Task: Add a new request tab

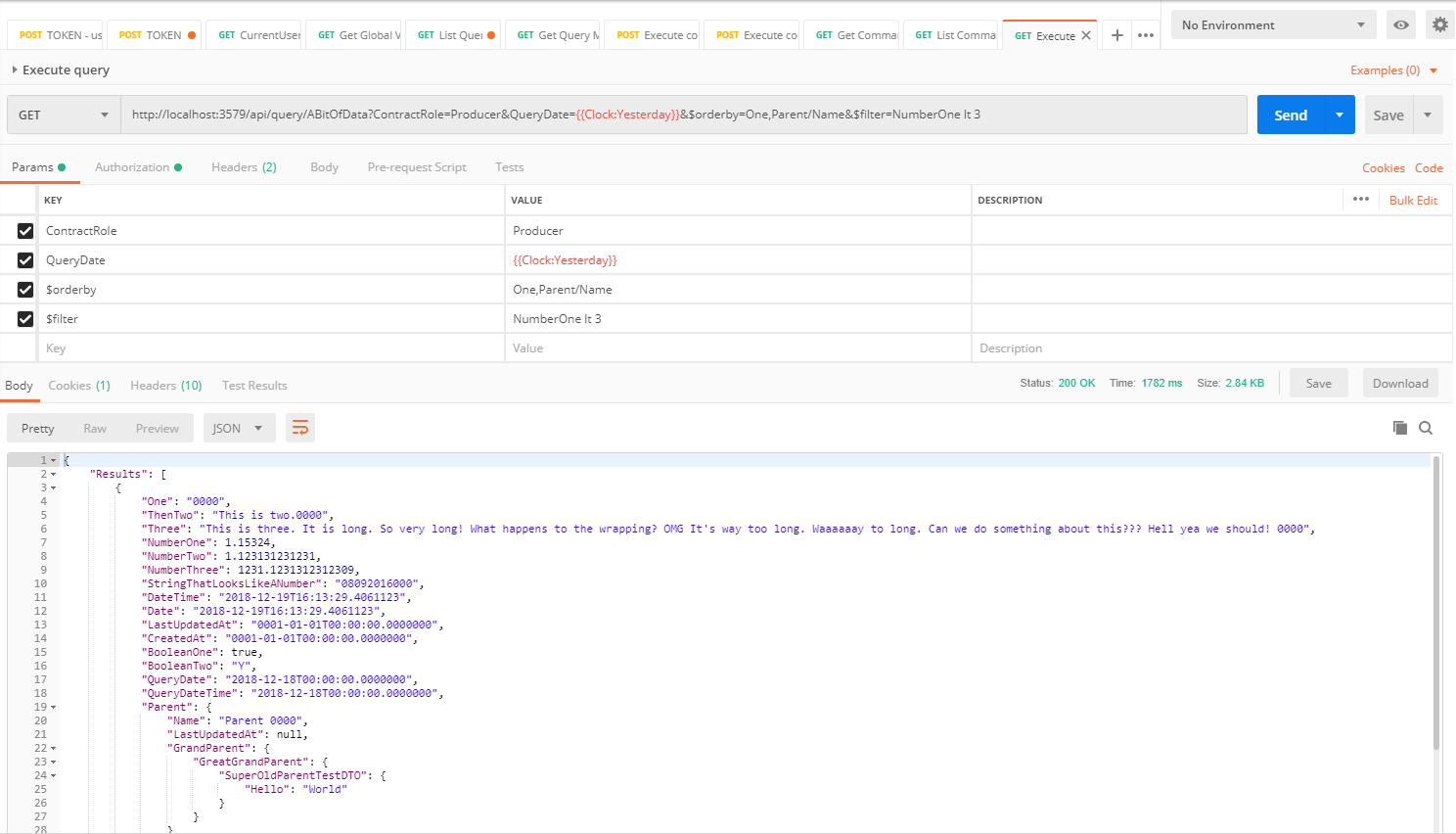Action: (1116, 35)
